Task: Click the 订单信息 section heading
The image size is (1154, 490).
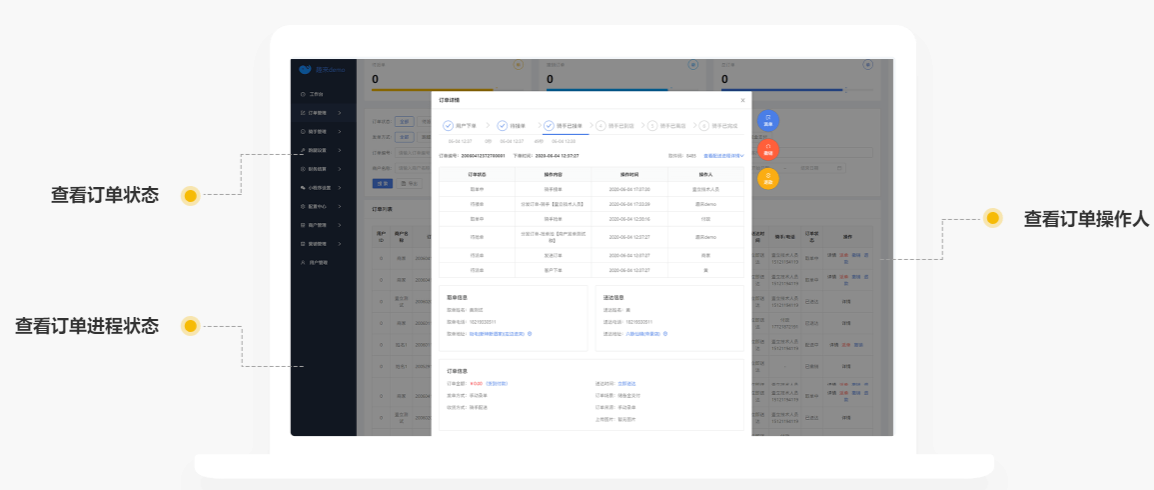Action: pyautogui.click(x=458, y=372)
